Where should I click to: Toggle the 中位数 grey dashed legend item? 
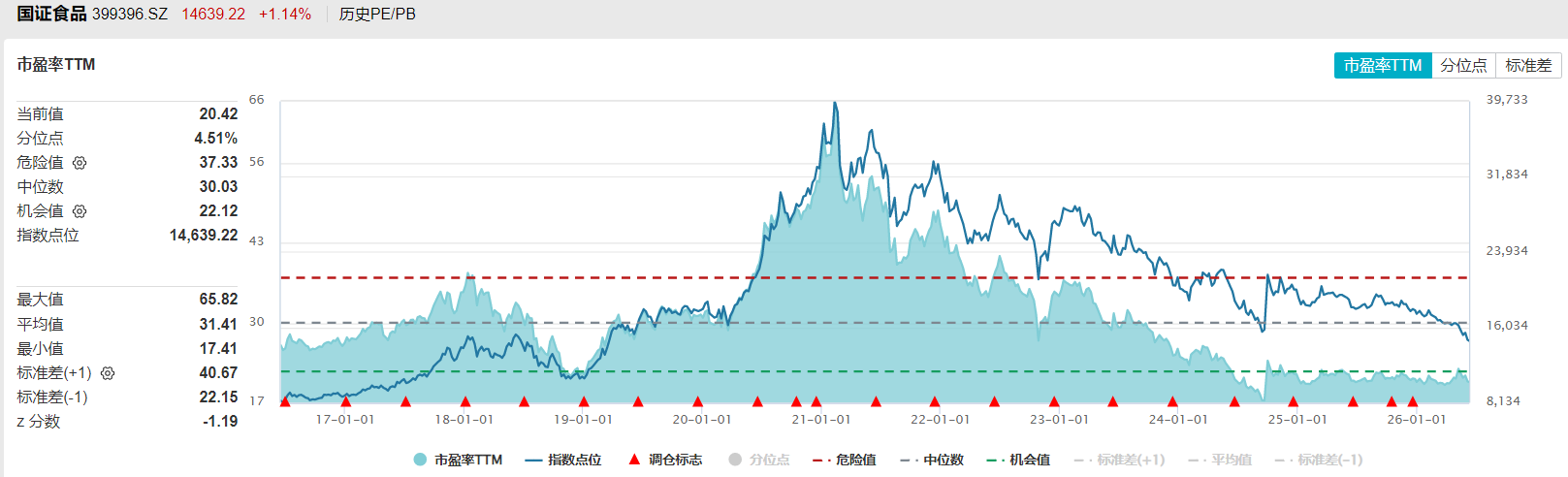tap(932, 460)
